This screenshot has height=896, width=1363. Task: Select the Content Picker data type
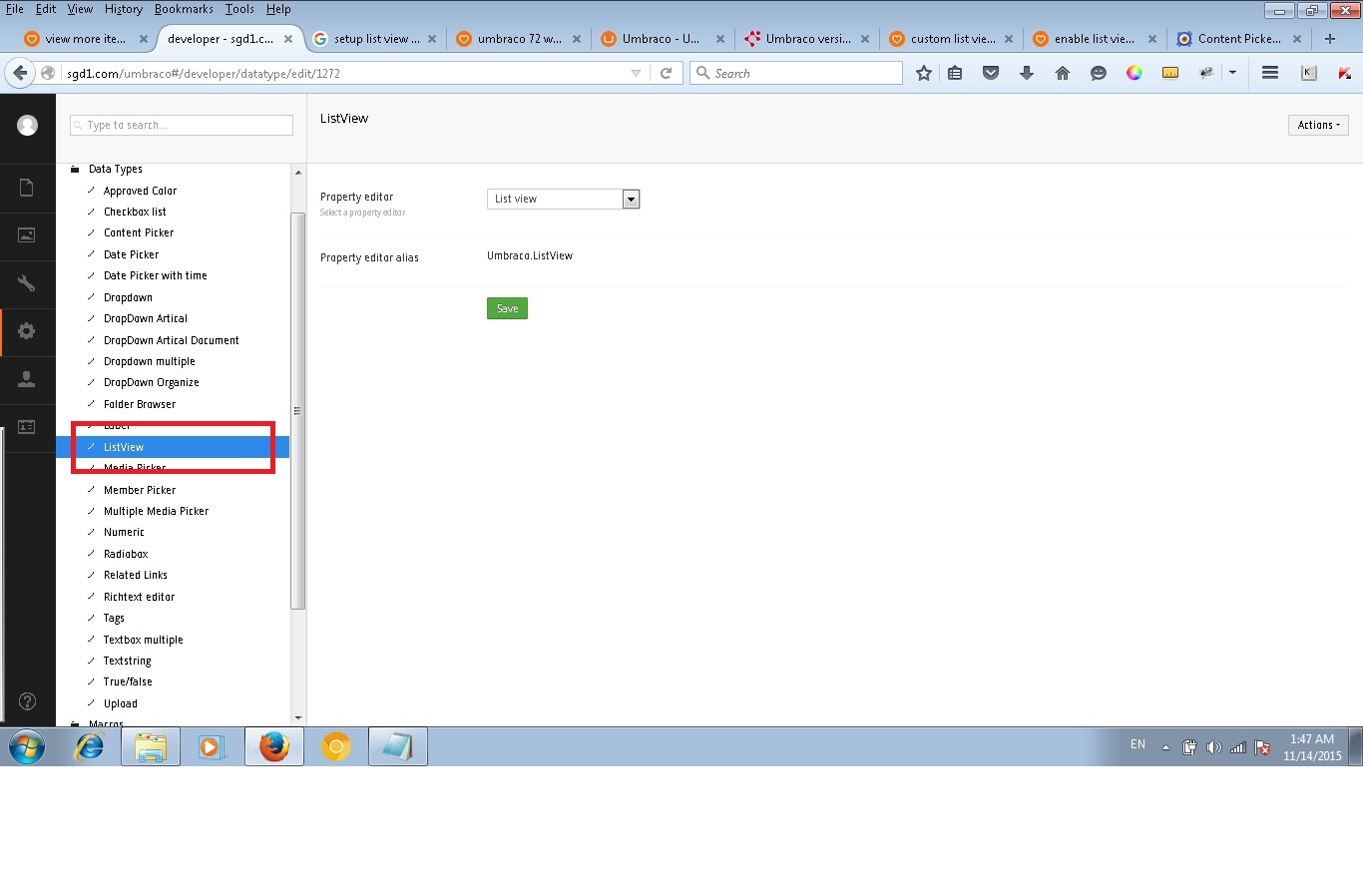(x=139, y=232)
